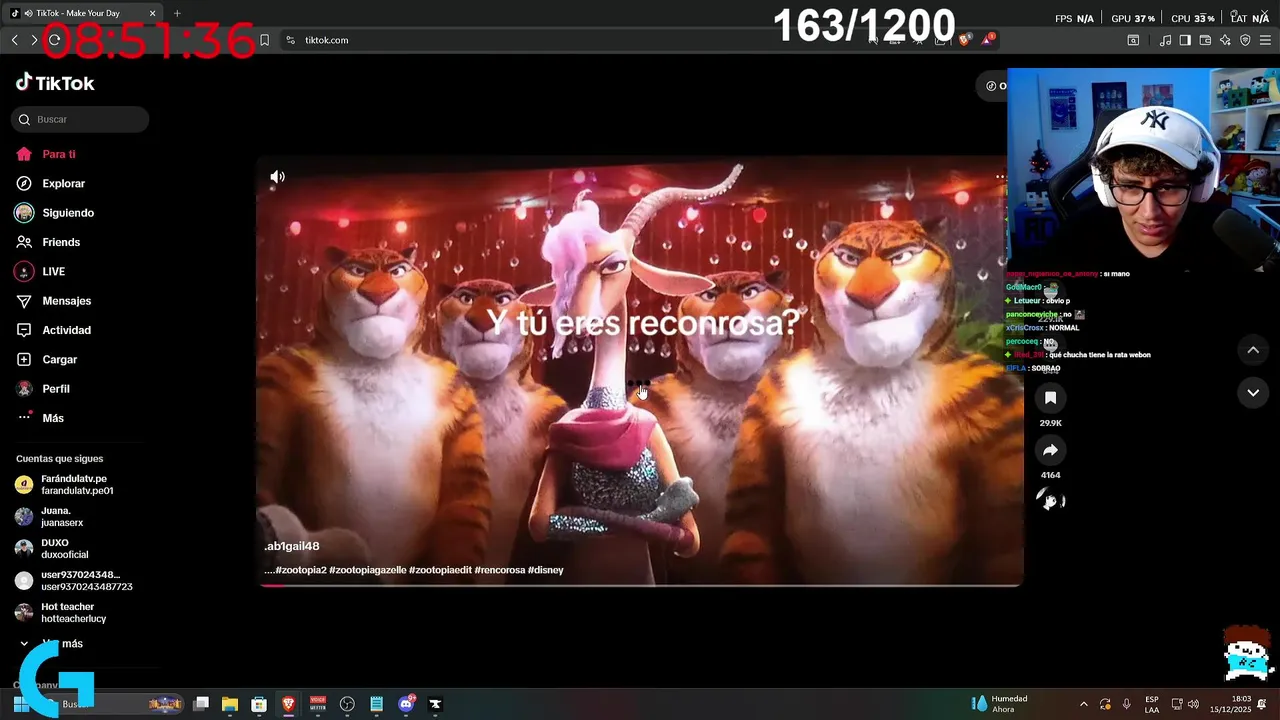Seek along the video progress bar

point(640,585)
